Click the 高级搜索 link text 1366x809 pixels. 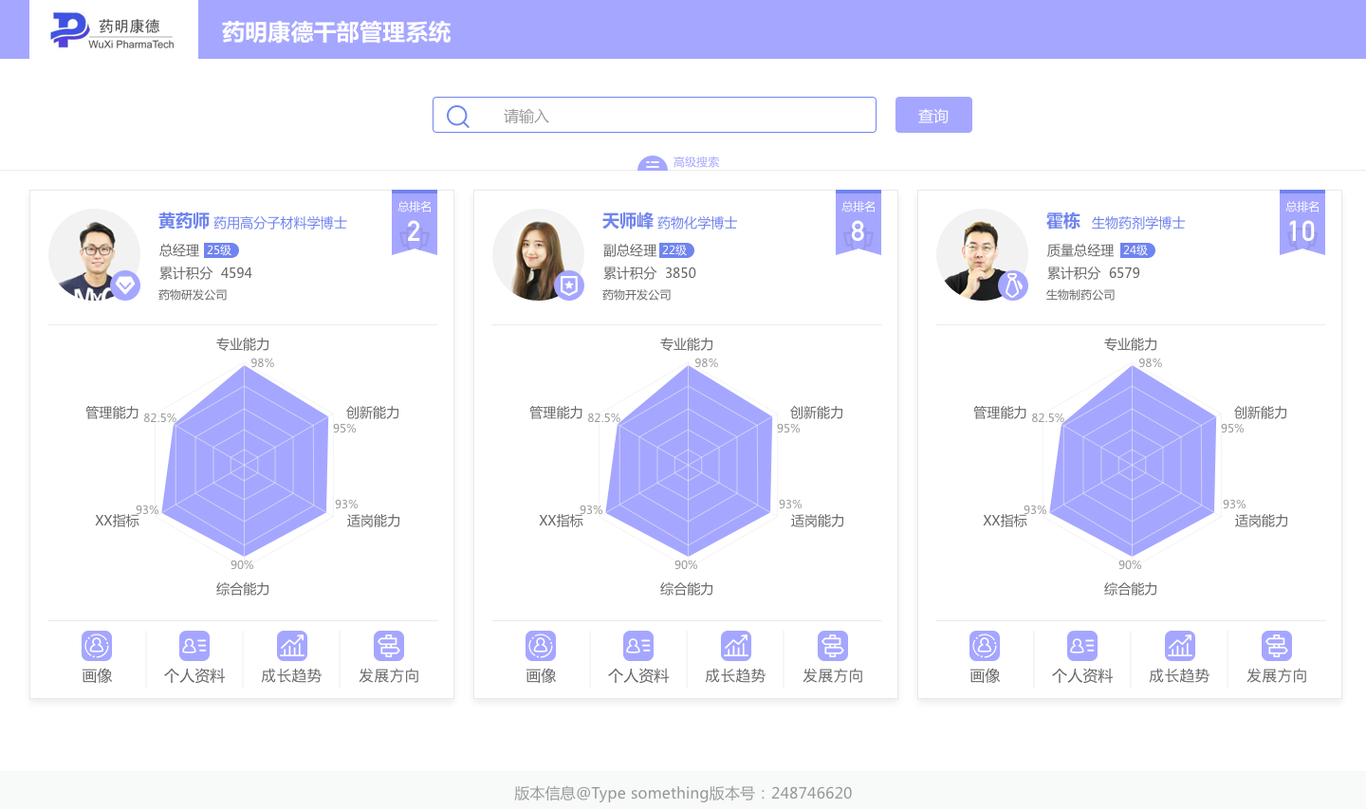click(x=696, y=162)
